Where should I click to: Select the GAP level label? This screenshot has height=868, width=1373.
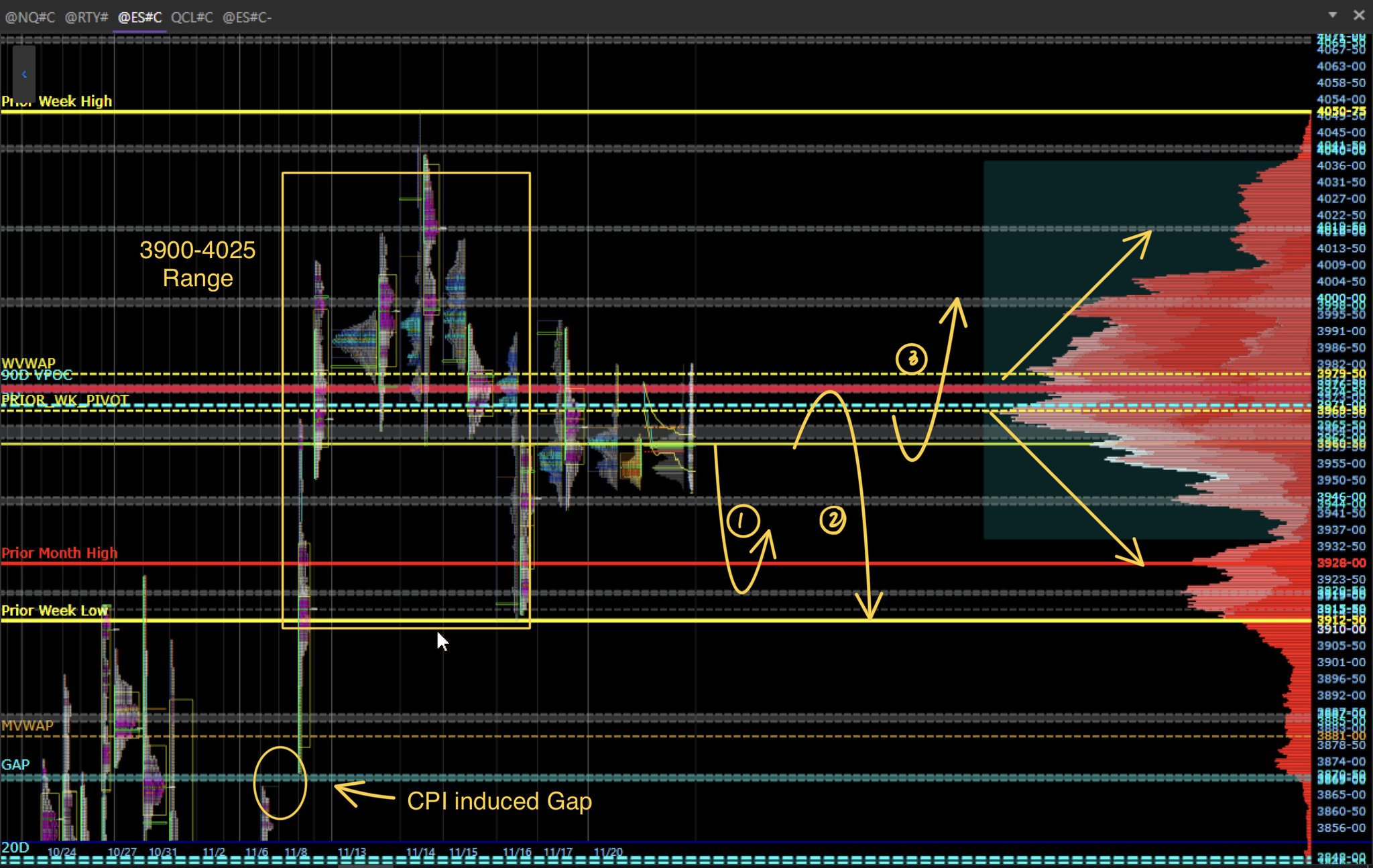15,765
